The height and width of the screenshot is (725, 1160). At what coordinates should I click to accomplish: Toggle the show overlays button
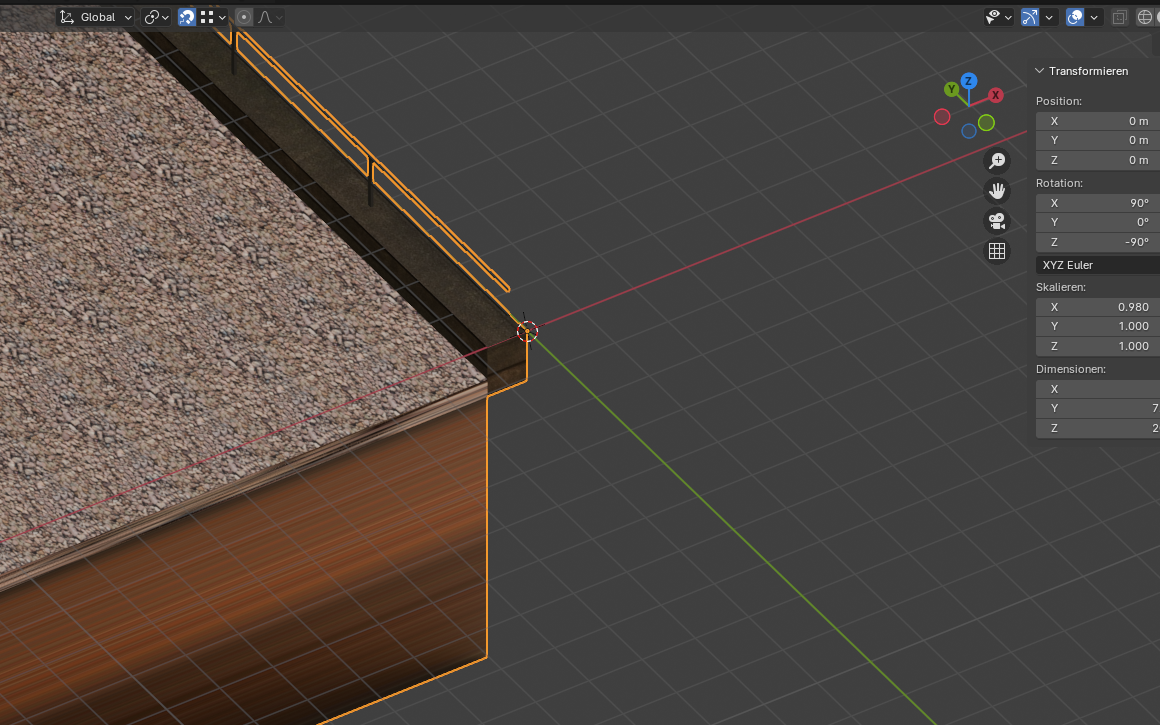coord(1075,17)
